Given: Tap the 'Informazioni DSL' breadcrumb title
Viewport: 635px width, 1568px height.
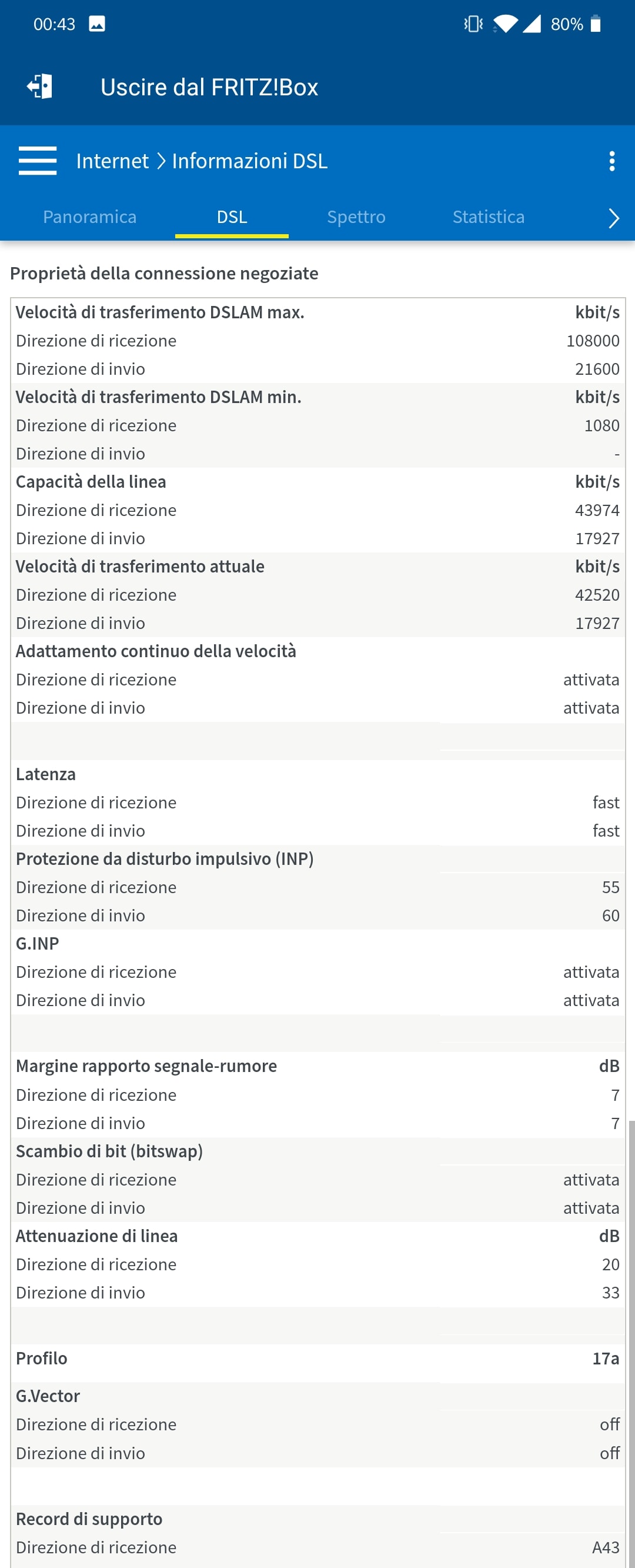Looking at the screenshot, I should point(249,161).
